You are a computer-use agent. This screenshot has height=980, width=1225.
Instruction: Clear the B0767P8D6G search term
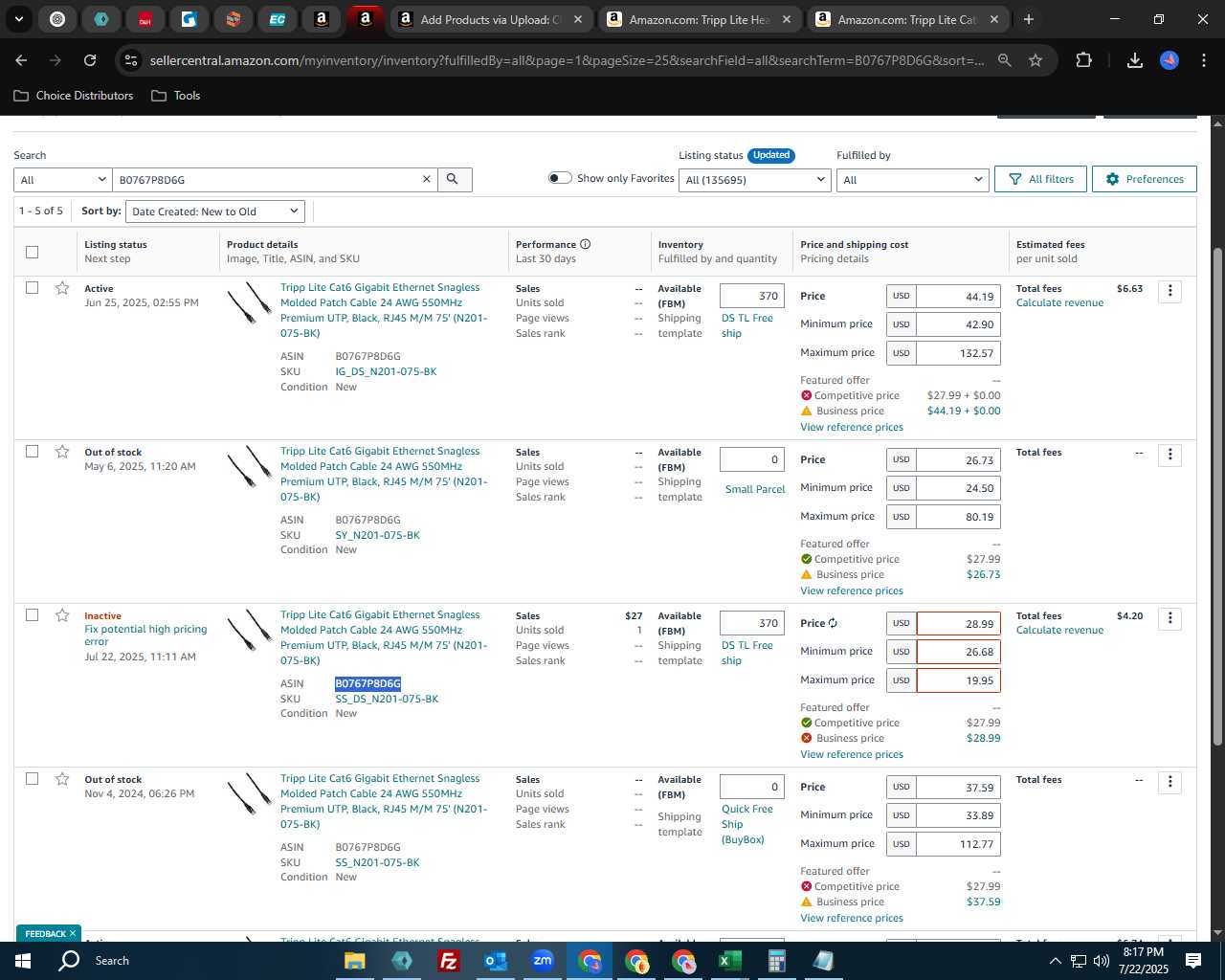[427, 179]
